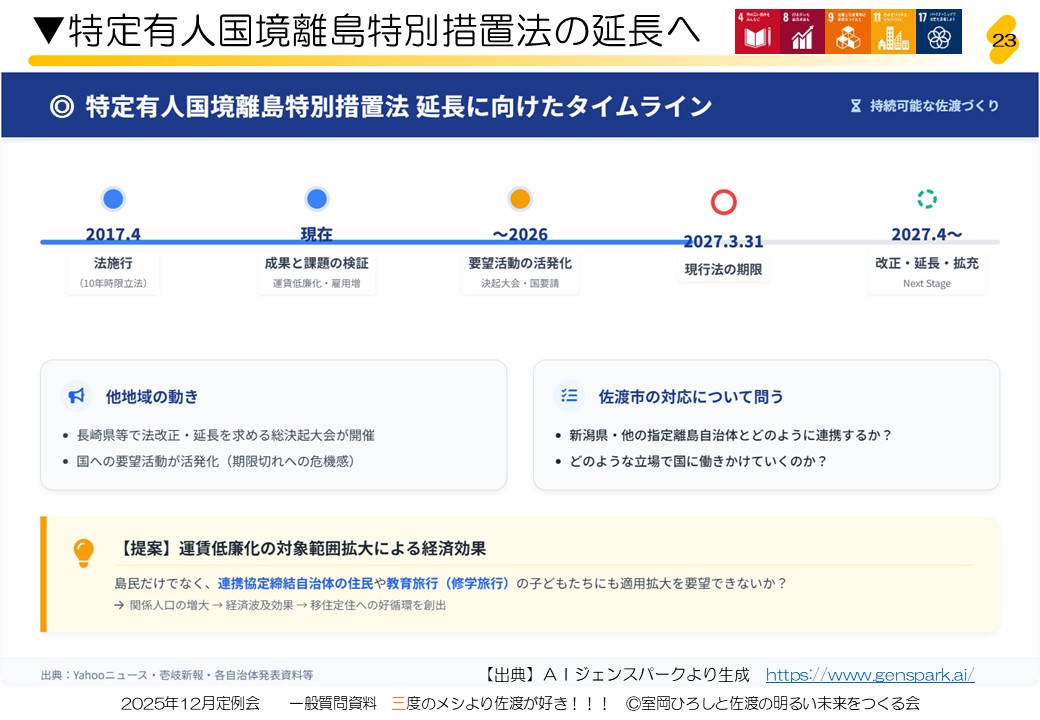Select the 2017.4 法施行 timeline marker

pyautogui.click(x=113, y=199)
